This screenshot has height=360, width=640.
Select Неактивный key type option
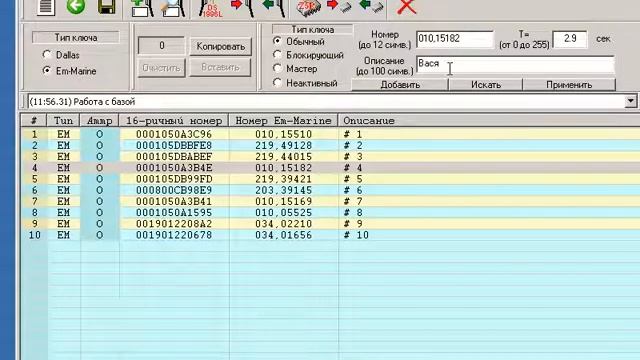coord(278,83)
